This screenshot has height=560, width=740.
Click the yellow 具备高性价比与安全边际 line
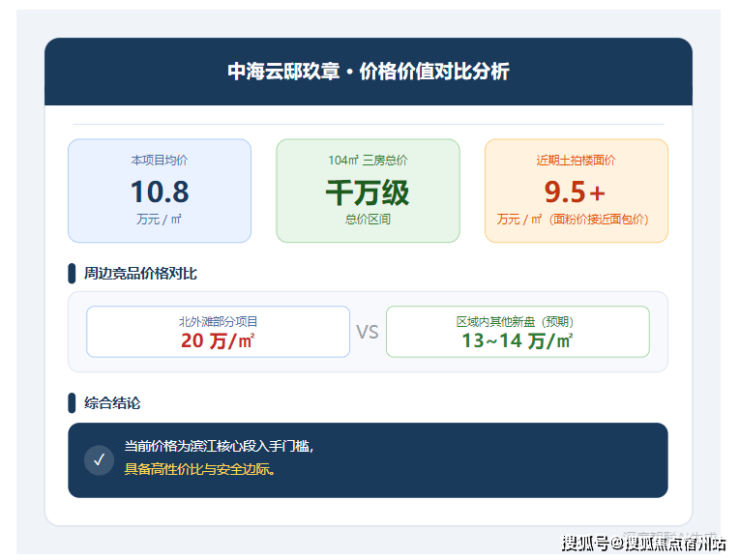tap(200, 469)
